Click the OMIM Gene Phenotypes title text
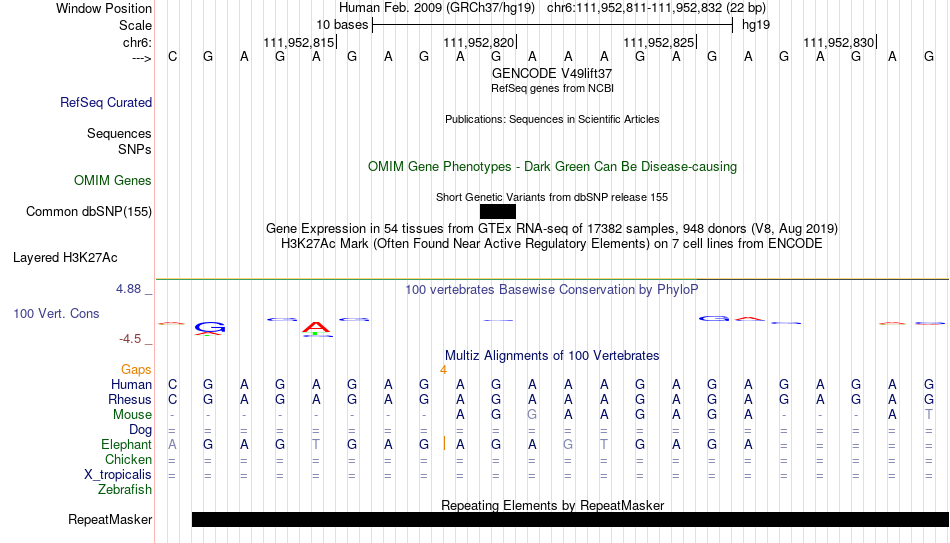950x543 pixels. (552, 167)
